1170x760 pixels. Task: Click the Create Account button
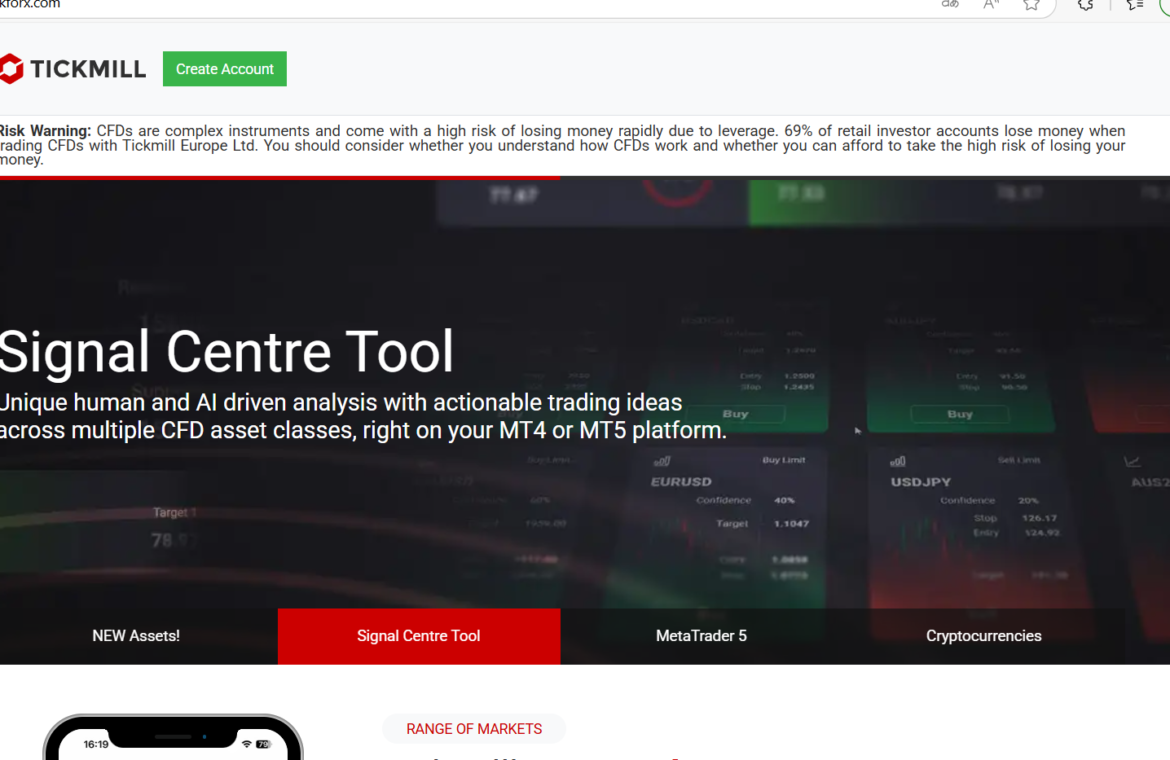point(225,69)
